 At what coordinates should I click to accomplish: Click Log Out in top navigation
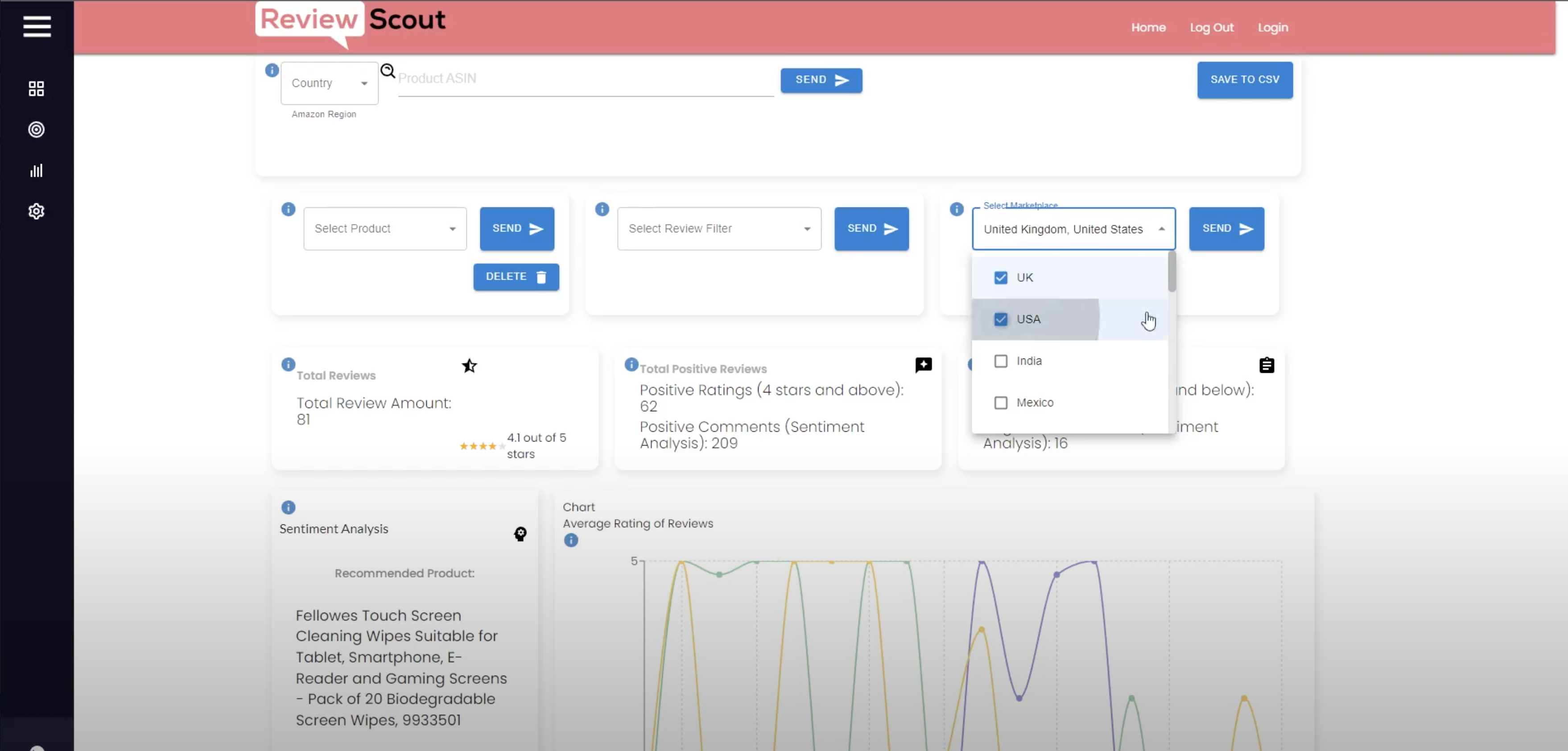pos(1212,28)
